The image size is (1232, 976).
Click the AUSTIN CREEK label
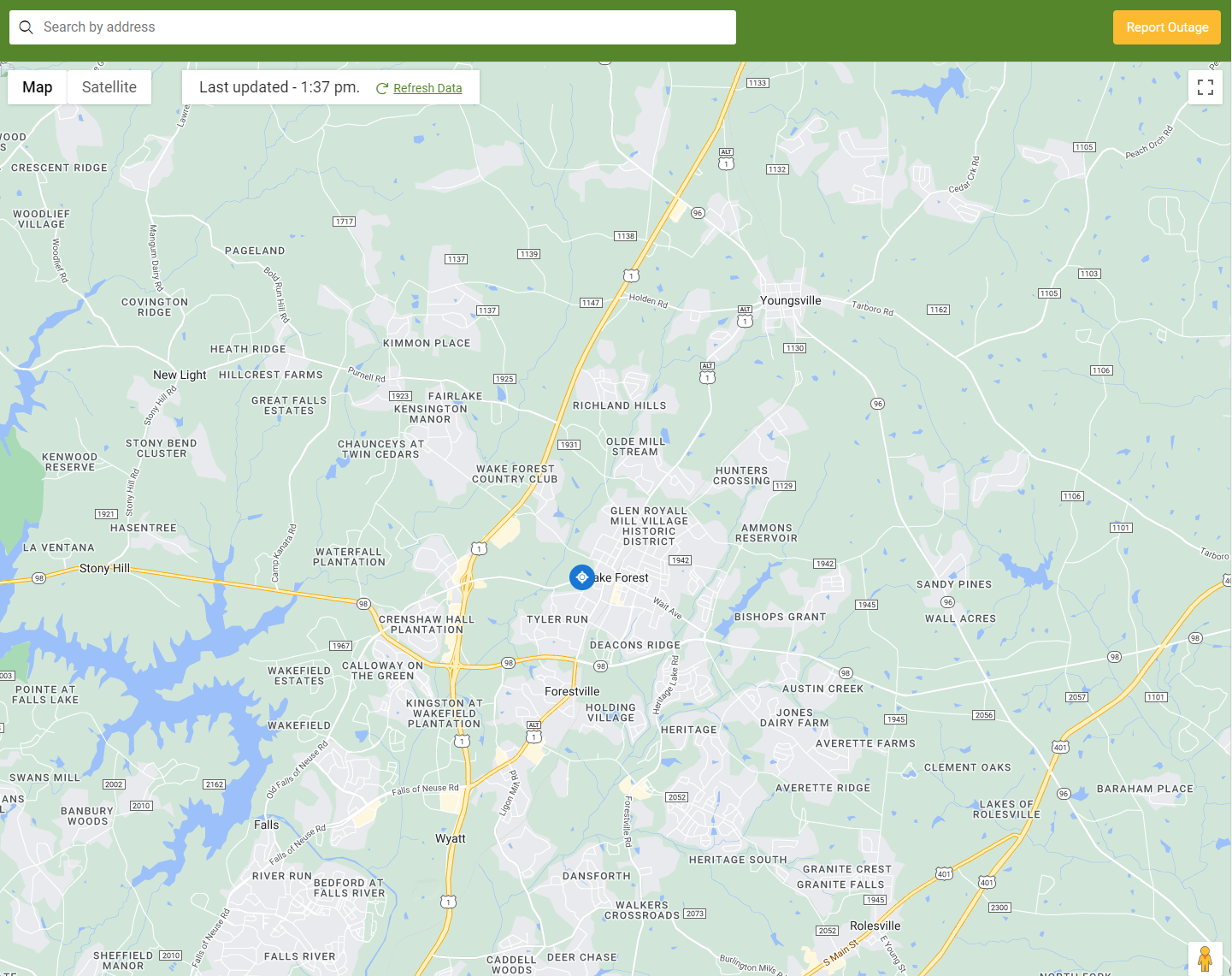[822, 689]
